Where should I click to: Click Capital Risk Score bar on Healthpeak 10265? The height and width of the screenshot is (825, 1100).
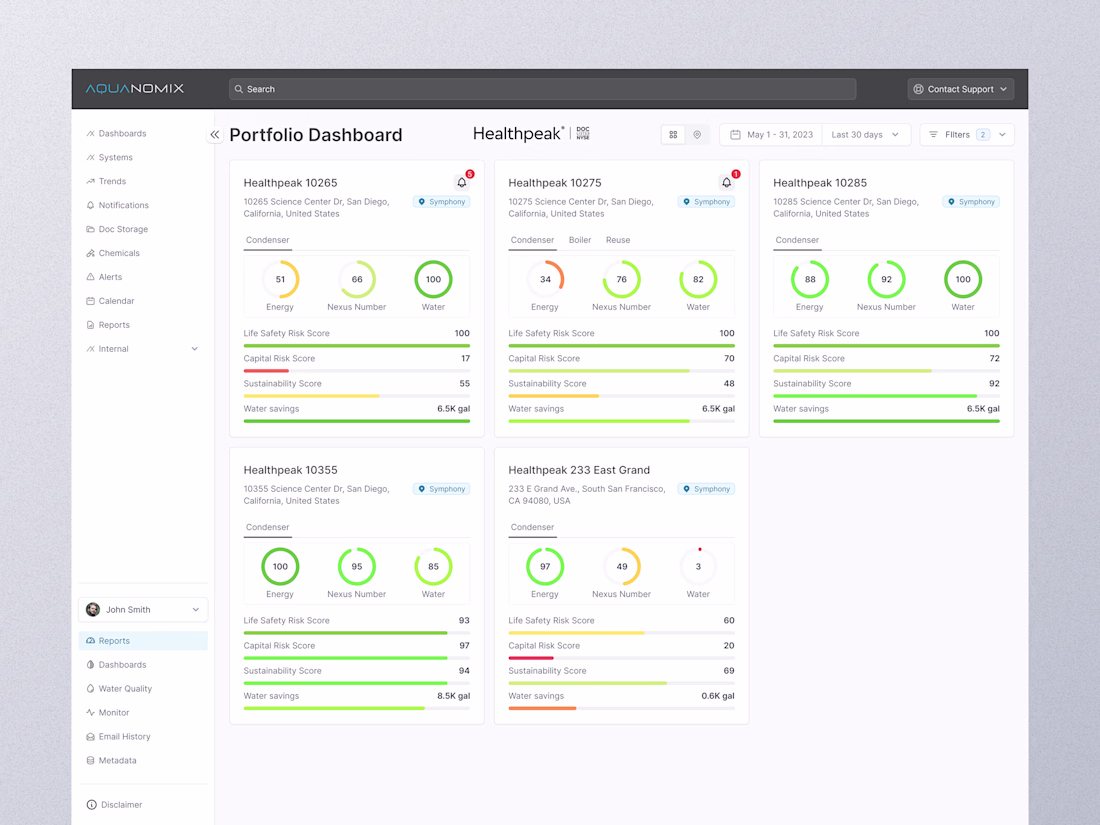pos(356,370)
